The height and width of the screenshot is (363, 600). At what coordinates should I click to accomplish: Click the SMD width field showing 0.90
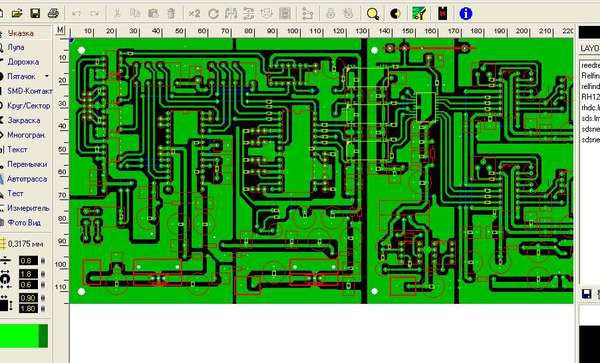(x=29, y=298)
